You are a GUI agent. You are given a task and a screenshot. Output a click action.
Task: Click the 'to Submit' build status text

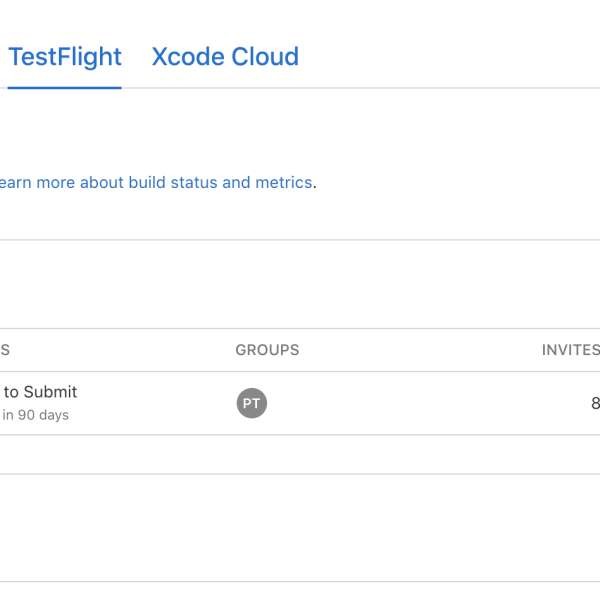tap(40, 392)
